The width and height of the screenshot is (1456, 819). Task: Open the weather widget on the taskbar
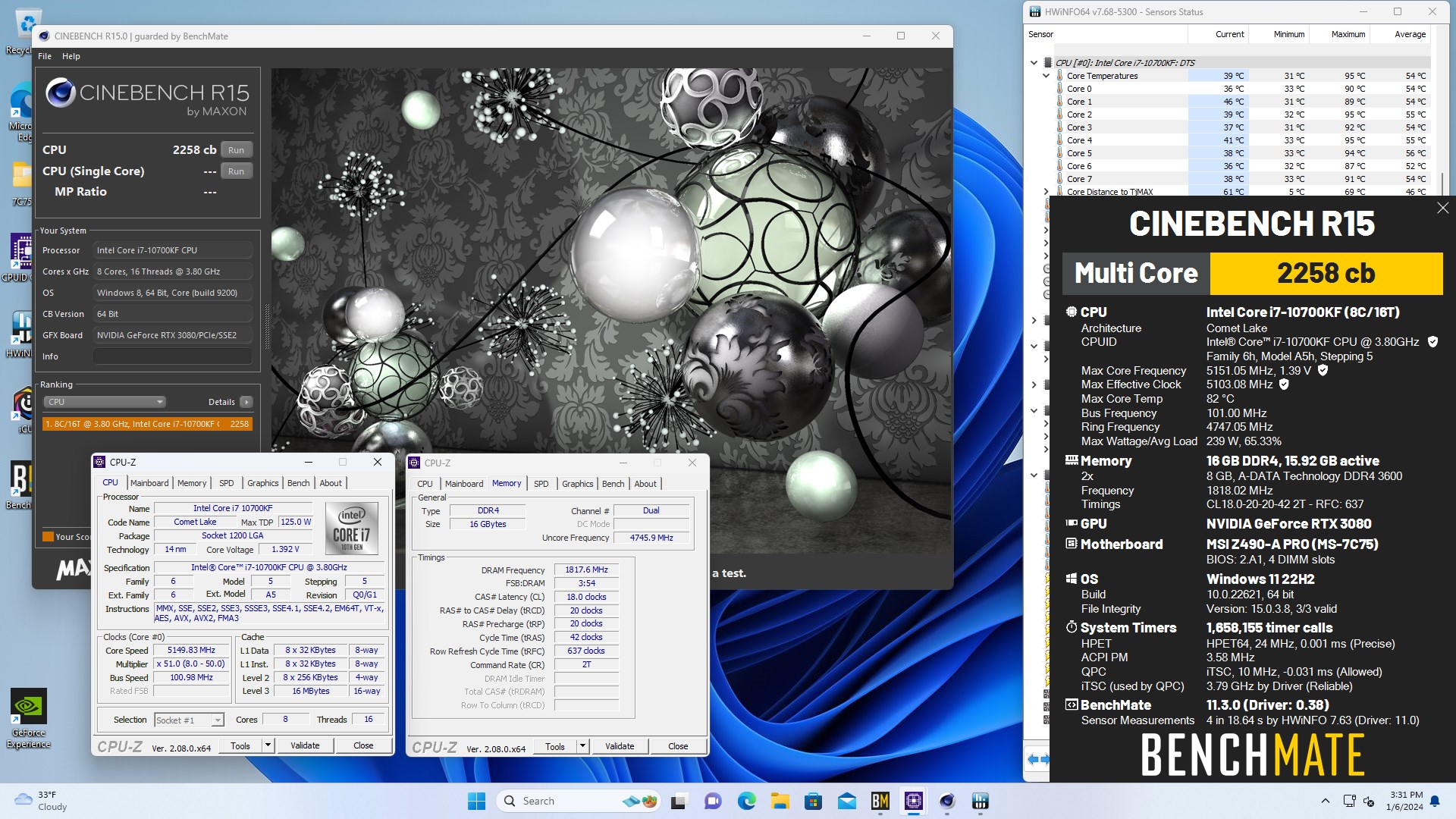point(42,801)
